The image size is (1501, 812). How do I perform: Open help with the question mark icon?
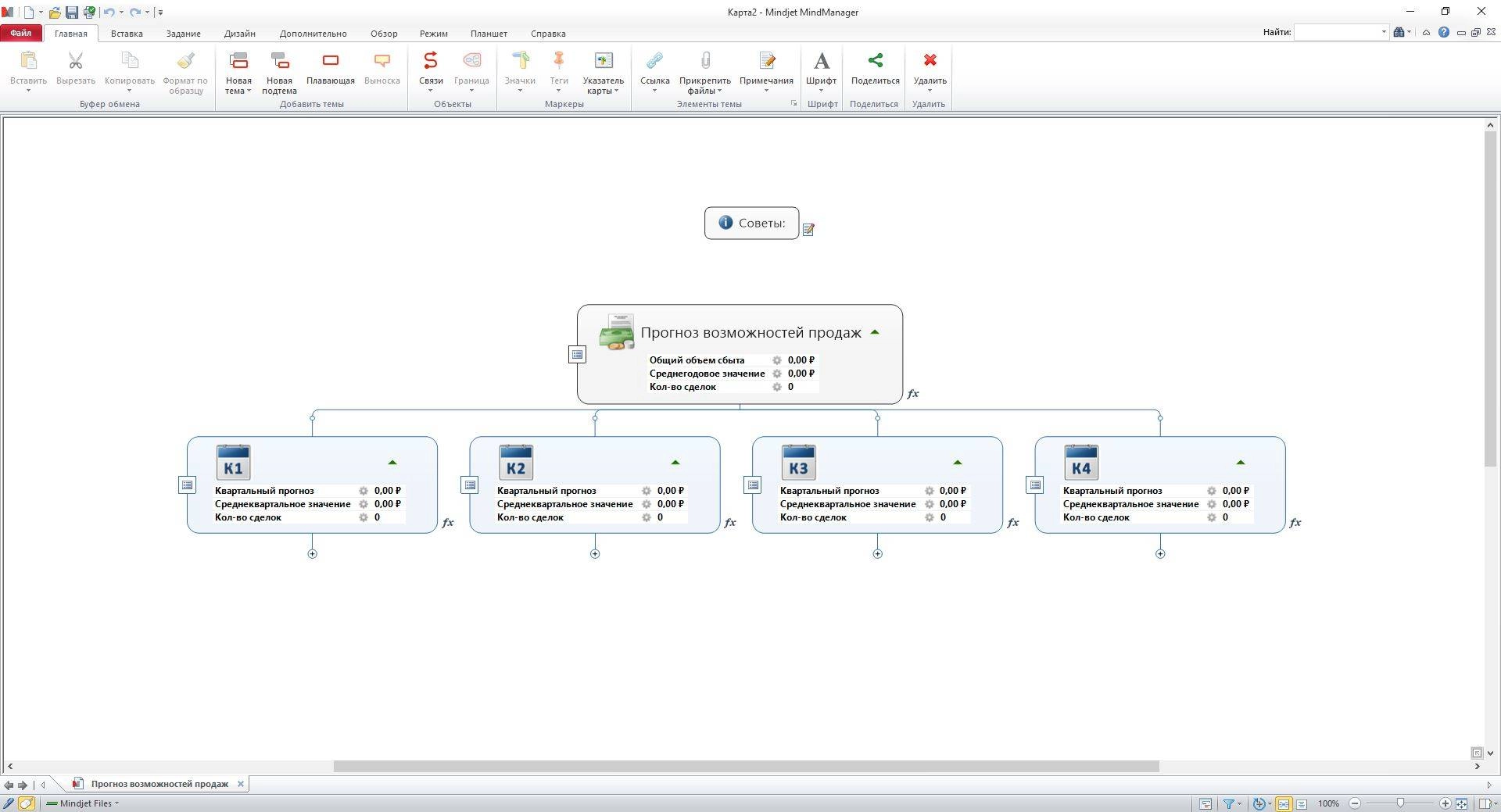click(1443, 32)
